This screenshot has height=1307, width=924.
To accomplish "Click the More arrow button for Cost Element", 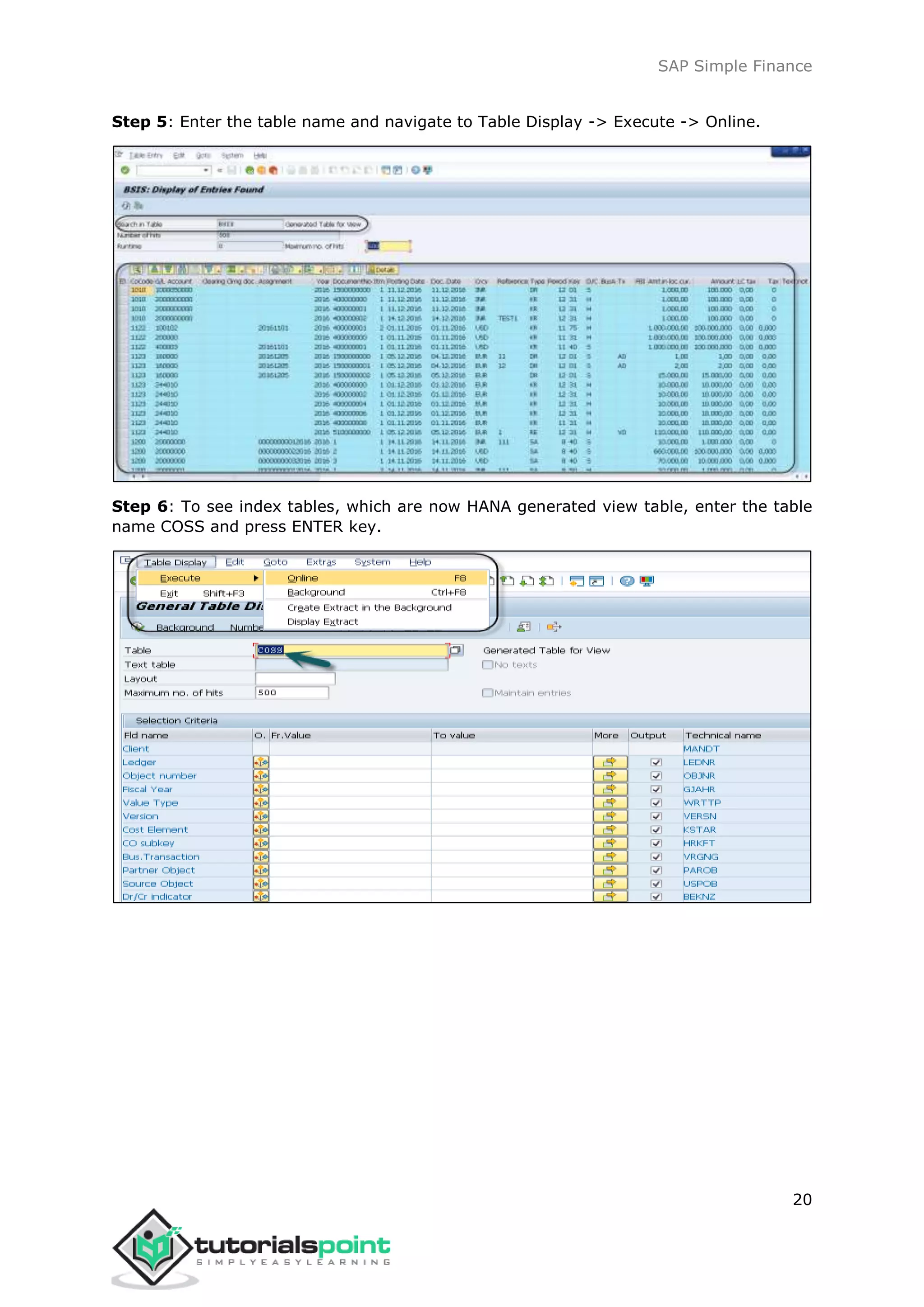I will click(610, 830).
